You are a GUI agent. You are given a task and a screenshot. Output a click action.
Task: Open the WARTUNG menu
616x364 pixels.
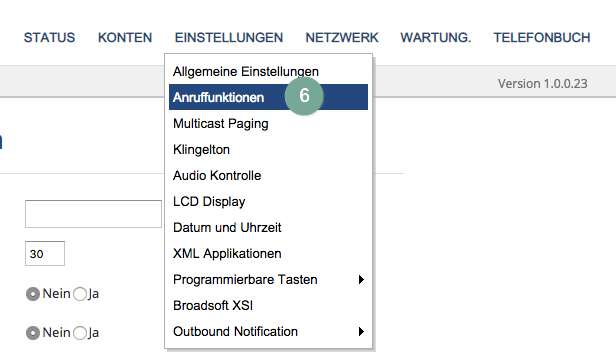435,38
